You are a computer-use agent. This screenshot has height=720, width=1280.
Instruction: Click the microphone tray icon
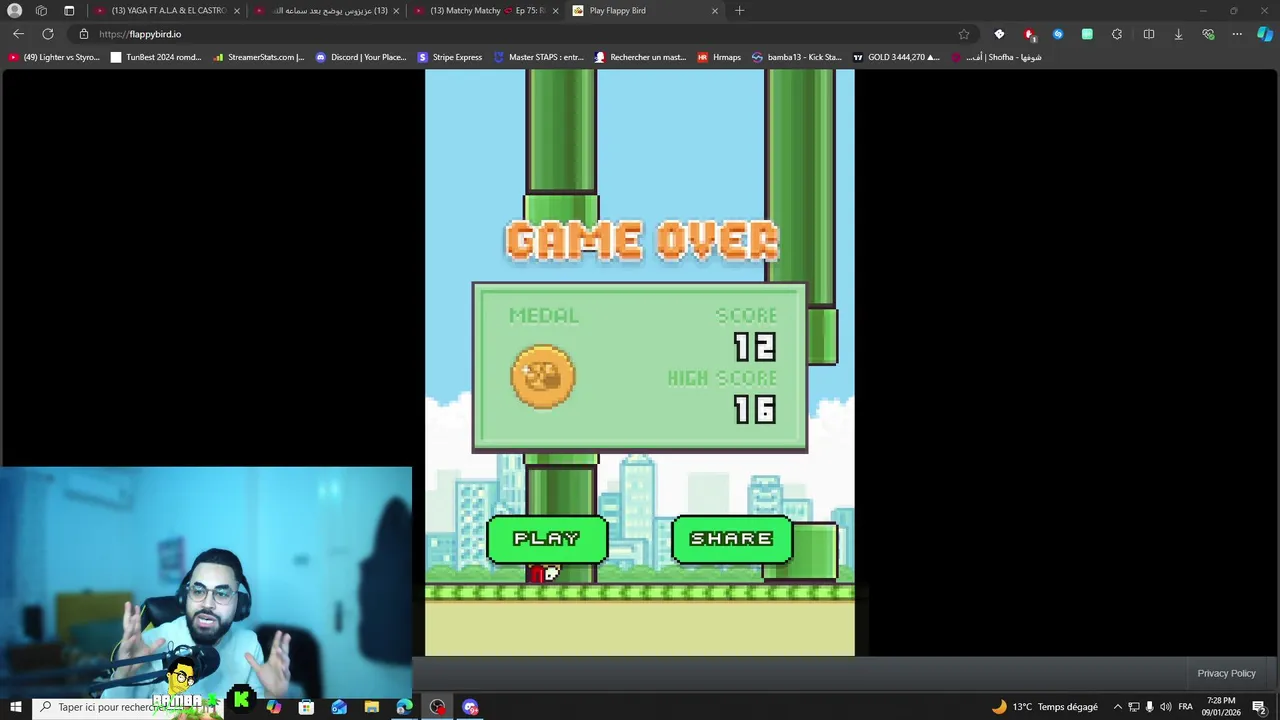coord(1149,707)
